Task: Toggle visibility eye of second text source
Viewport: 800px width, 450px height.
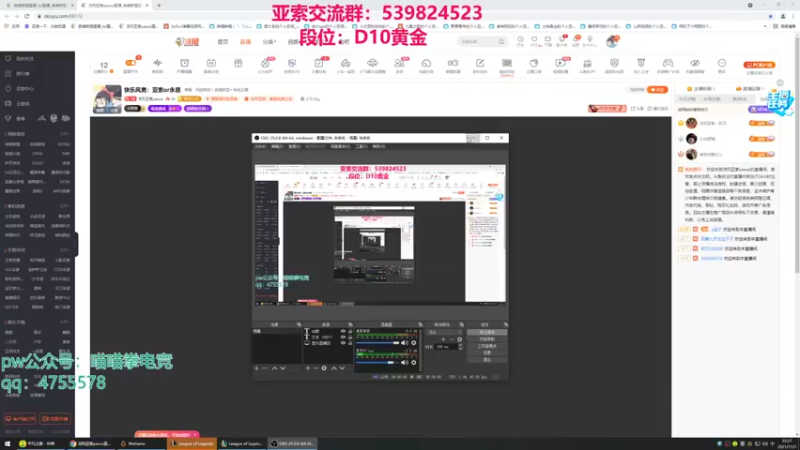Action: pos(342,337)
